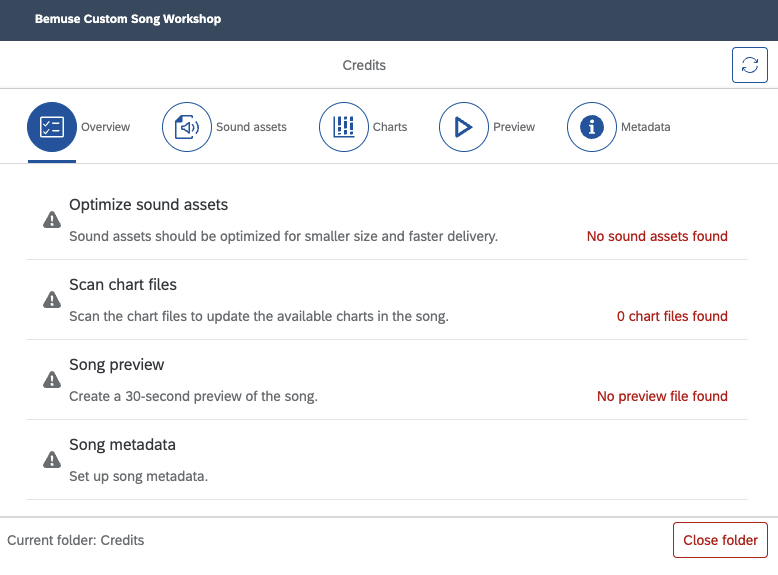Click warning icon beside Optimize sound assets

tap(52, 220)
